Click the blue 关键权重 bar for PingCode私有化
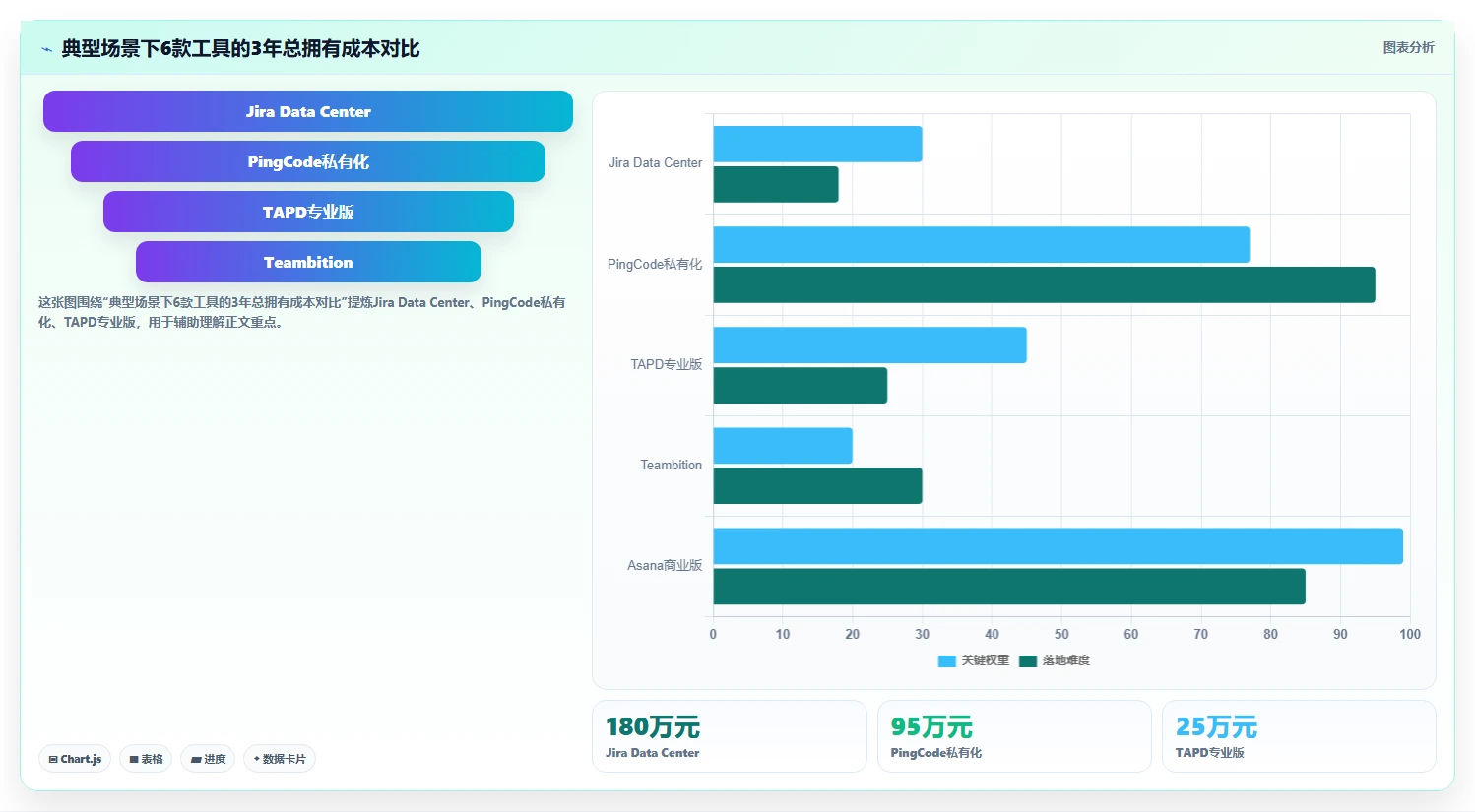This screenshot has height=812, width=1475. coord(982,244)
